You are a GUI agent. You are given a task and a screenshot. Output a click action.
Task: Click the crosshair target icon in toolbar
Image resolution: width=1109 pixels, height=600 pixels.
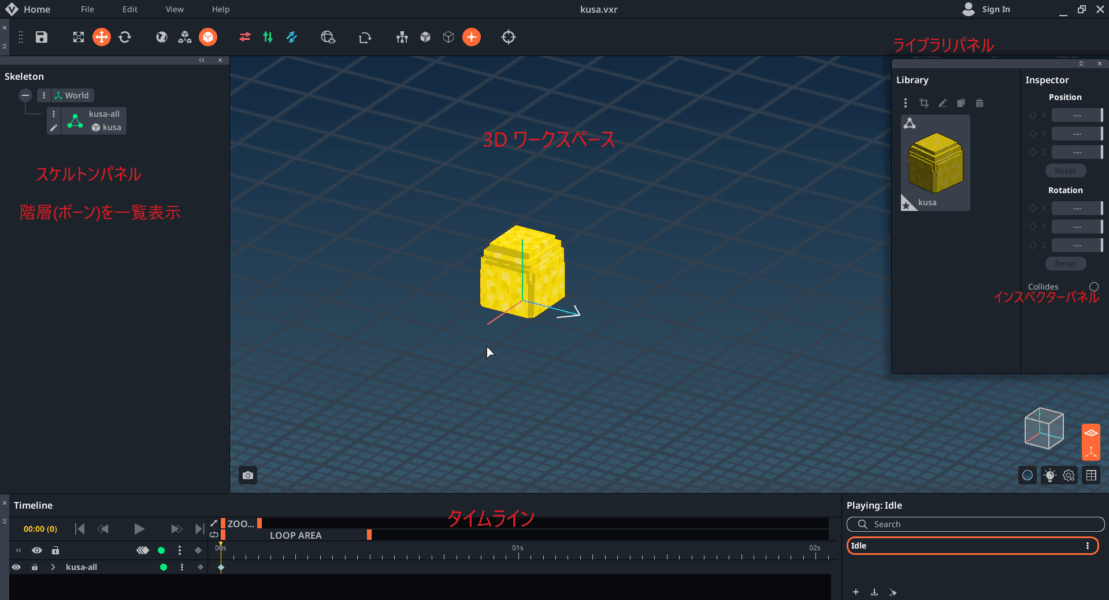(509, 38)
